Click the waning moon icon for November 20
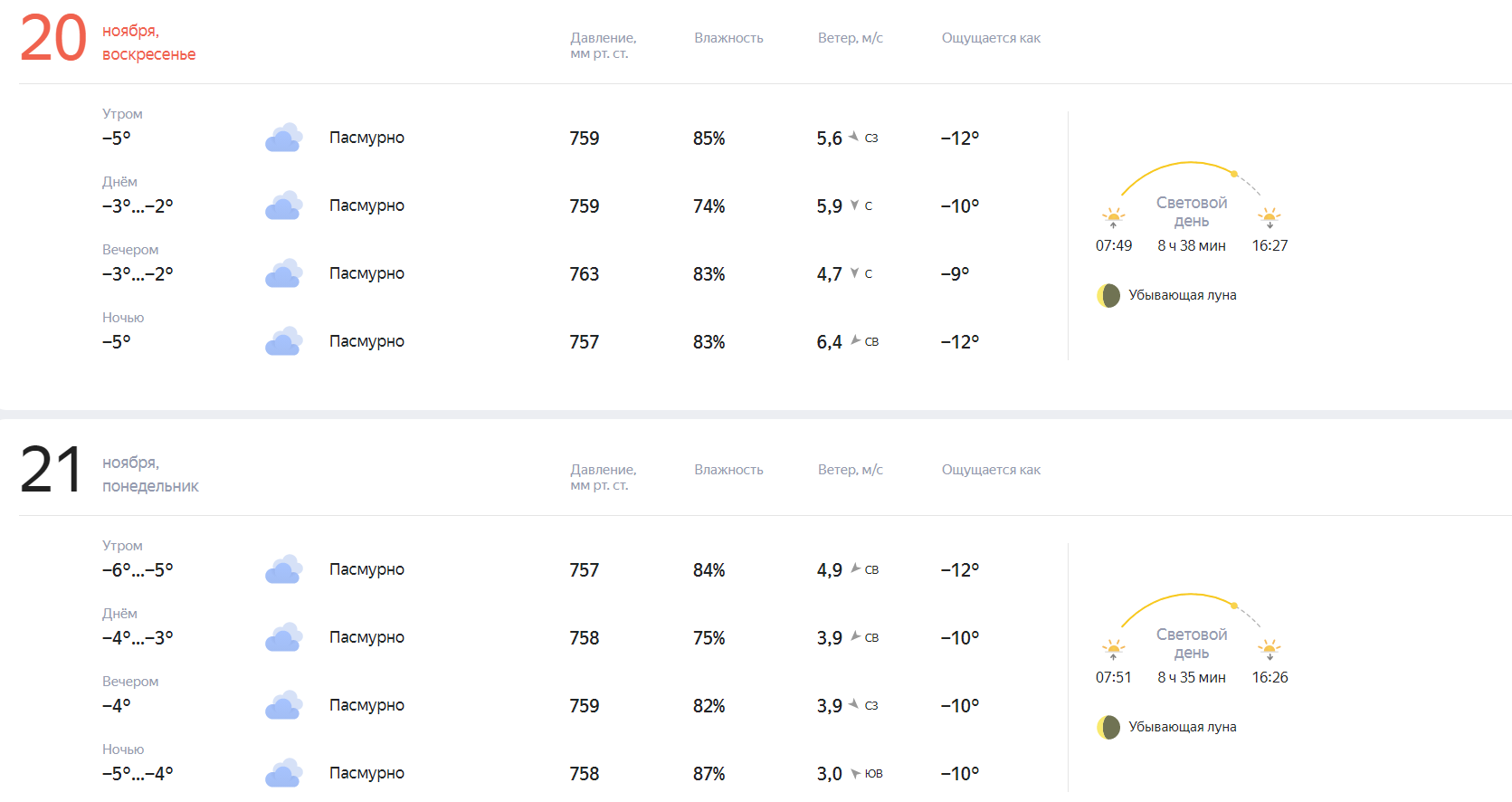The width and height of the screenshot is (1512, 802). tap(1108, 295)
